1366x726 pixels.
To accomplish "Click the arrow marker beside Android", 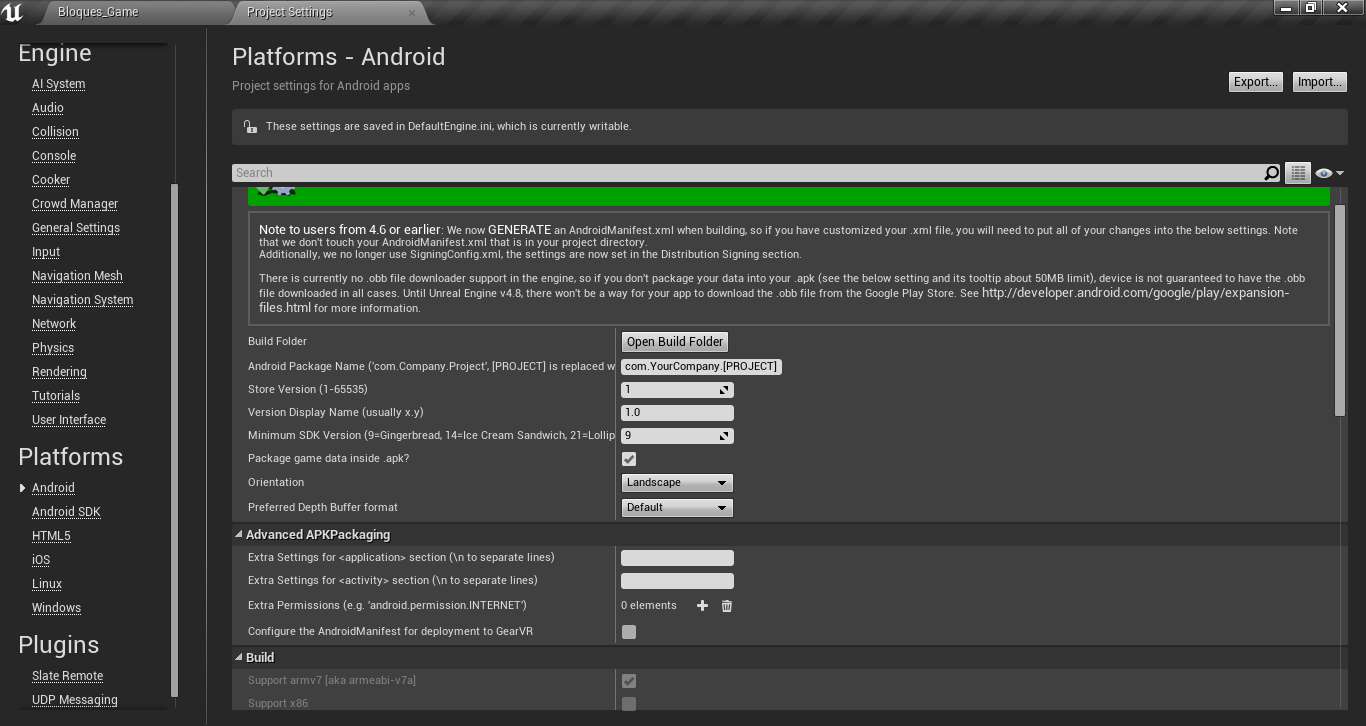I will (x=22, y=488).
